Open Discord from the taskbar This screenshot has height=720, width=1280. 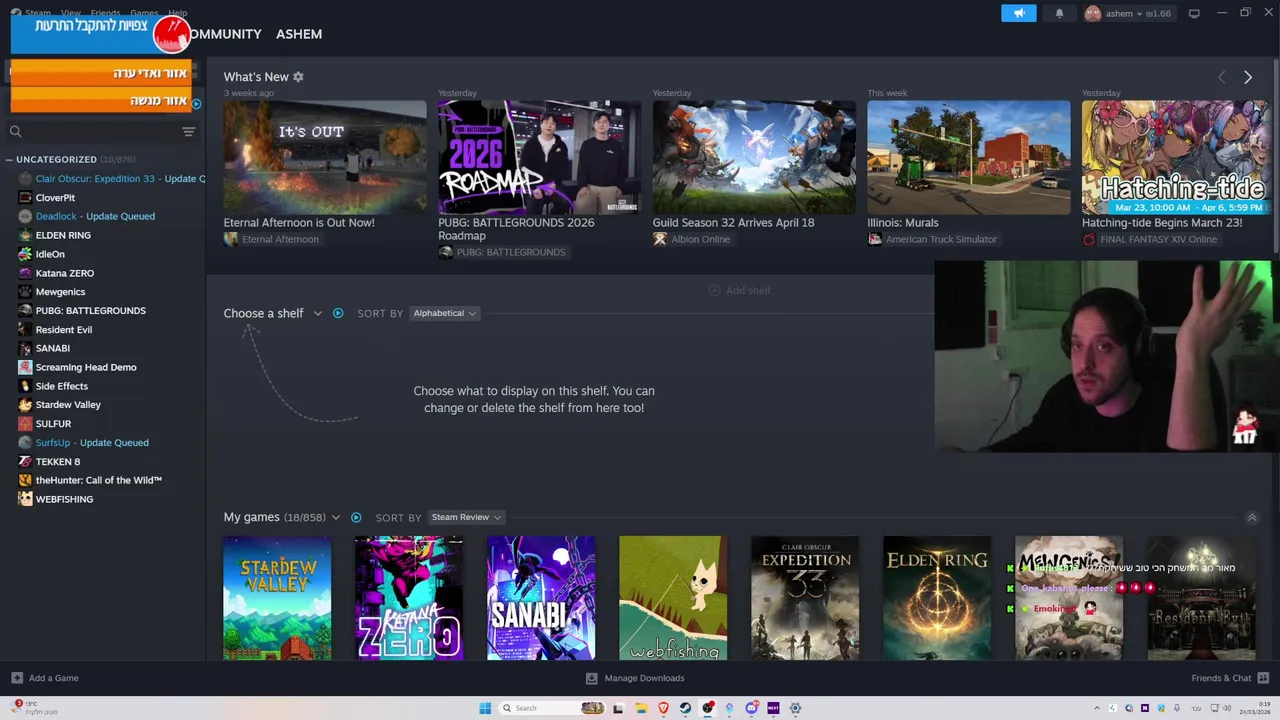click(751, 708)
